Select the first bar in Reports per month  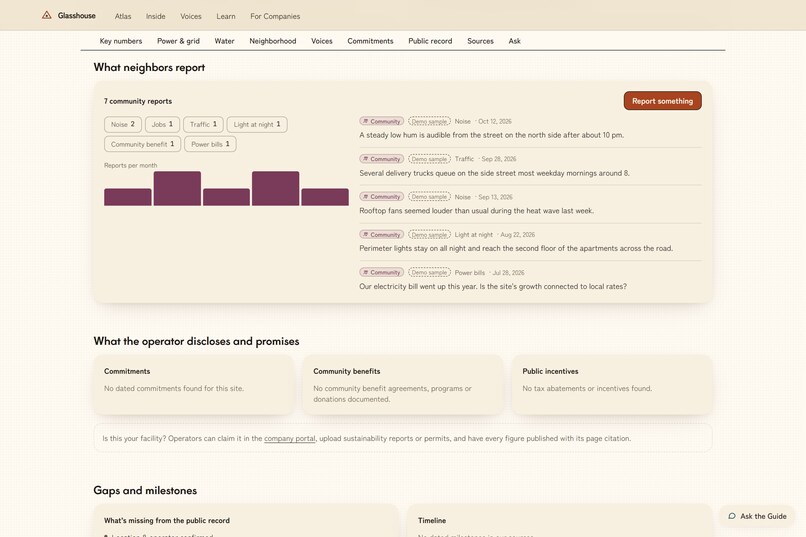coord(127,197)
